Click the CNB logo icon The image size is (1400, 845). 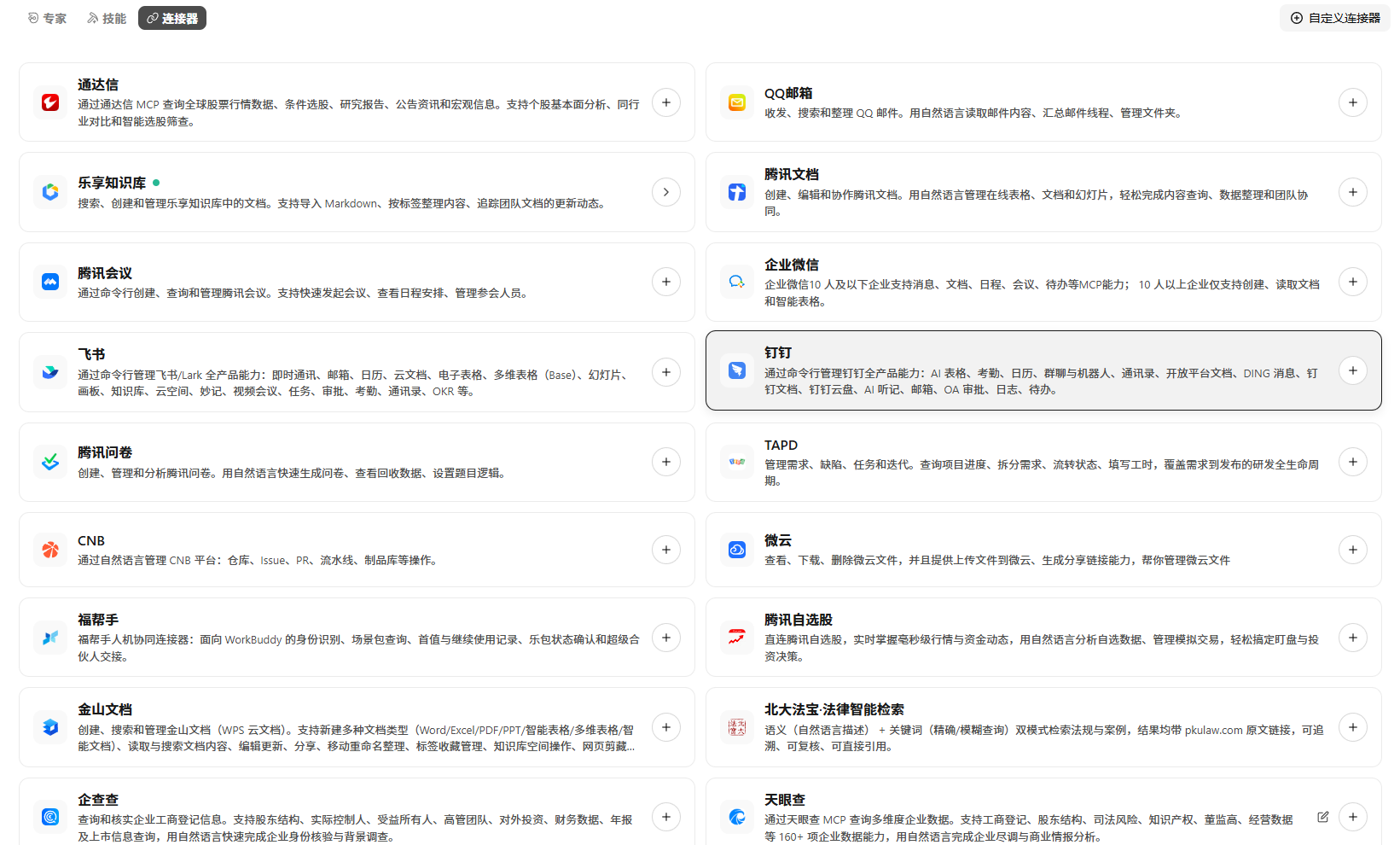point(50,550)
